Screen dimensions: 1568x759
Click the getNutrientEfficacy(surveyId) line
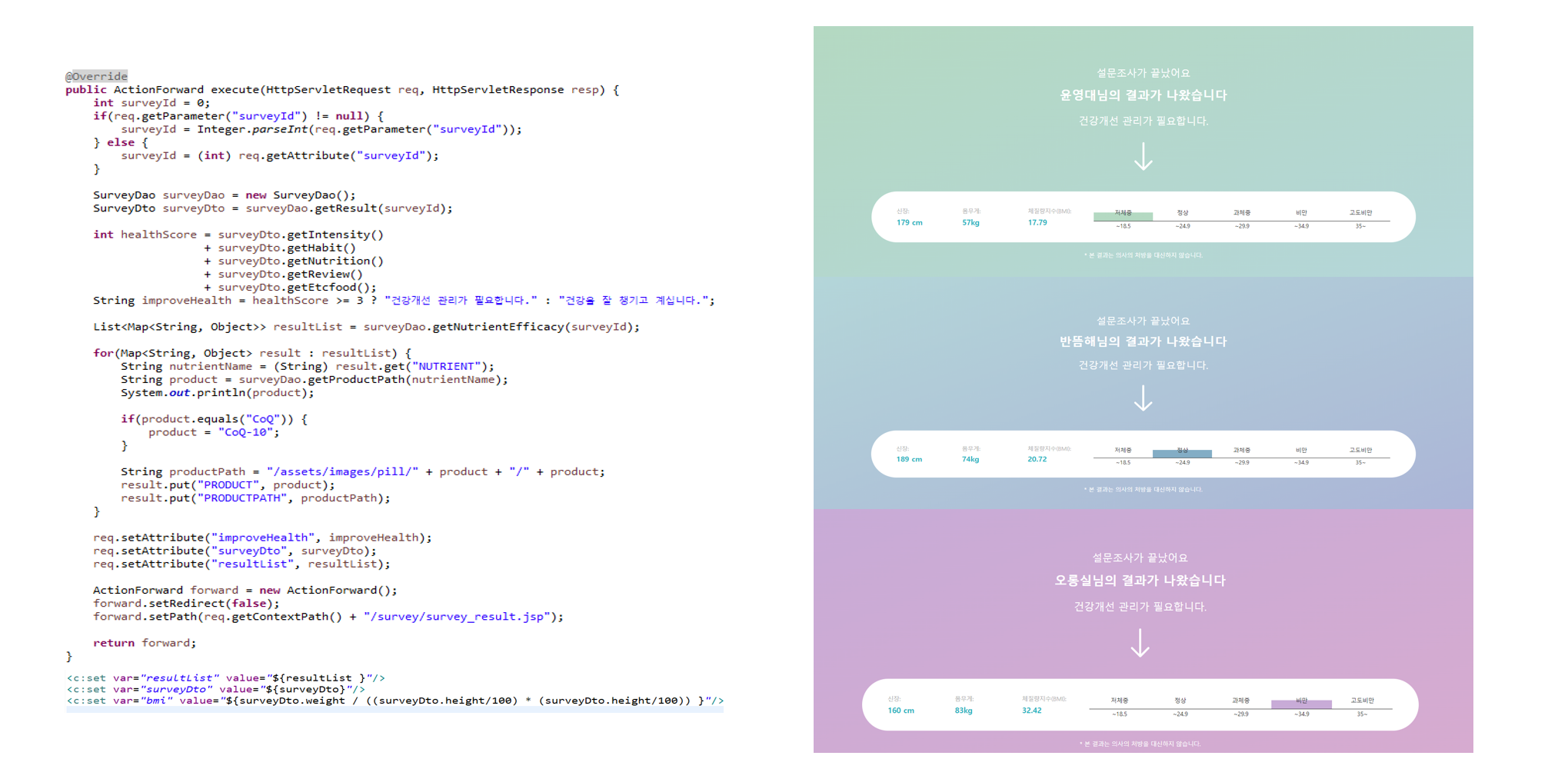[x=366, y=327]
